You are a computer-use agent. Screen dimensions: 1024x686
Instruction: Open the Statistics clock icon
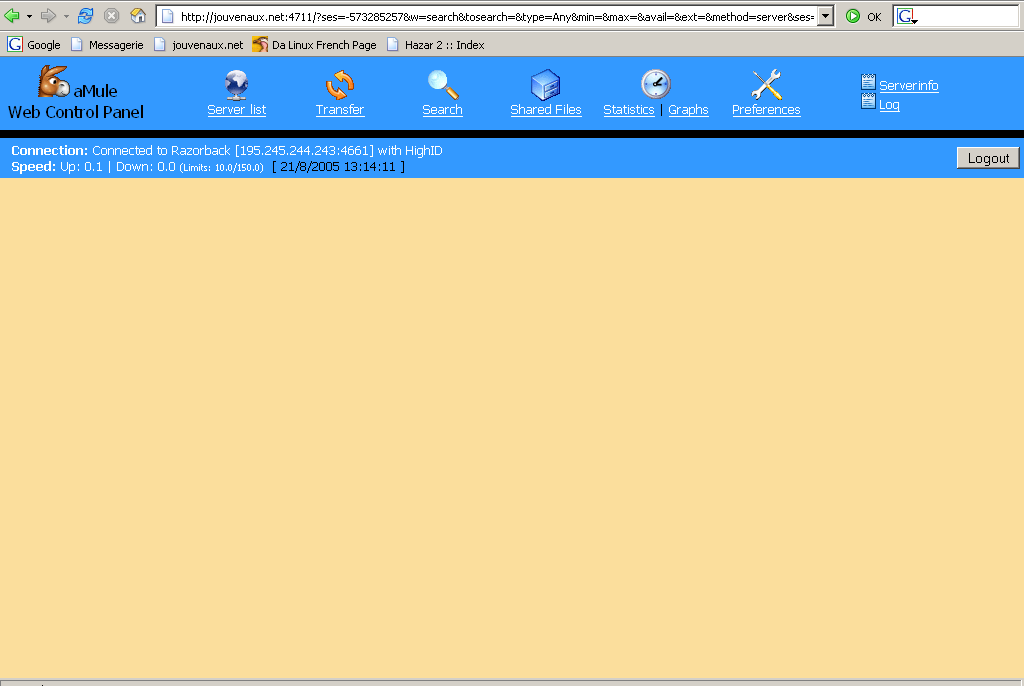[x=655, y=85]
